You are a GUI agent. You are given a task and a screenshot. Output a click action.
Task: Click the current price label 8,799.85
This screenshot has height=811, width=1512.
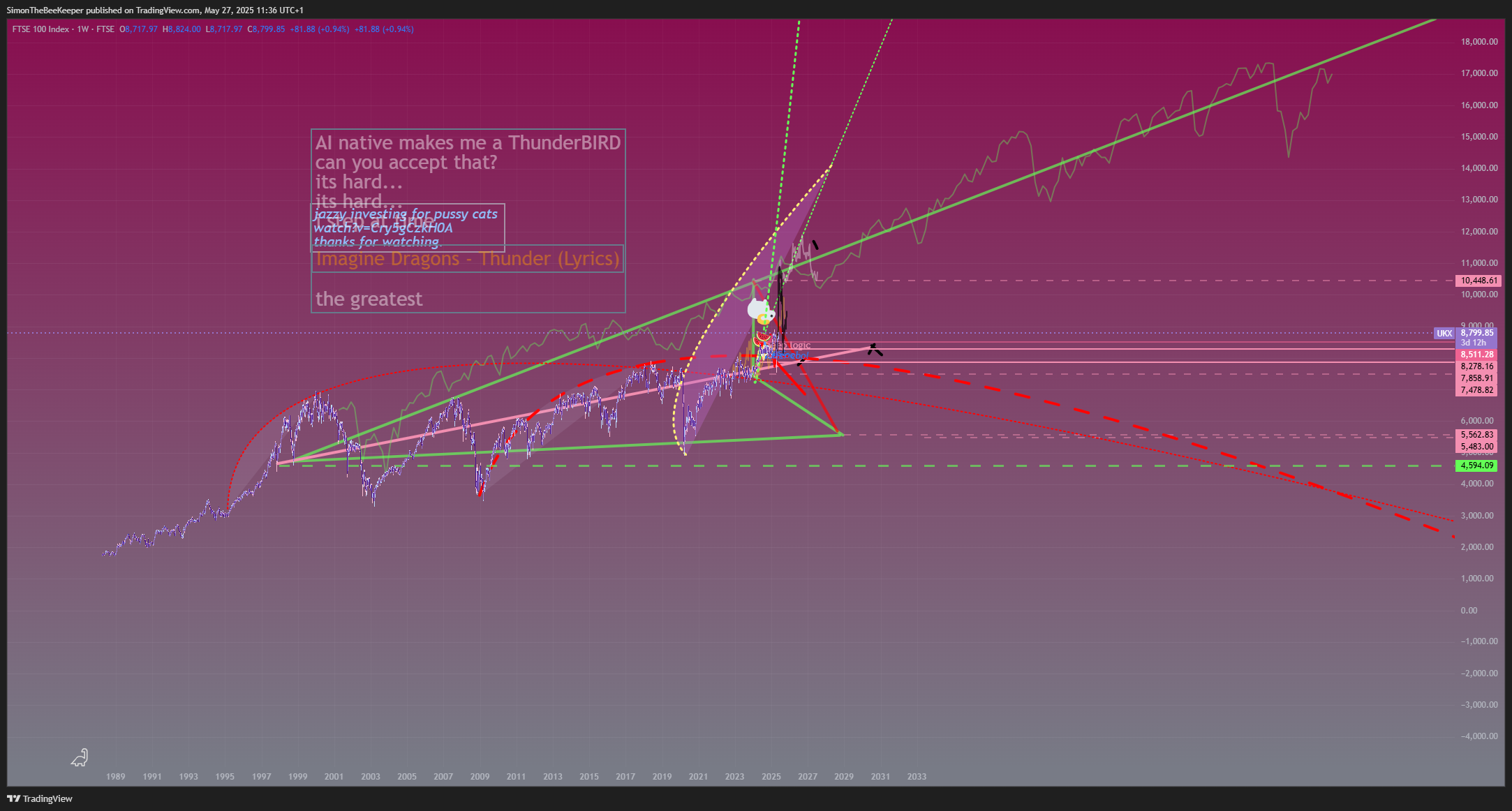click(x=1477, y=333)
